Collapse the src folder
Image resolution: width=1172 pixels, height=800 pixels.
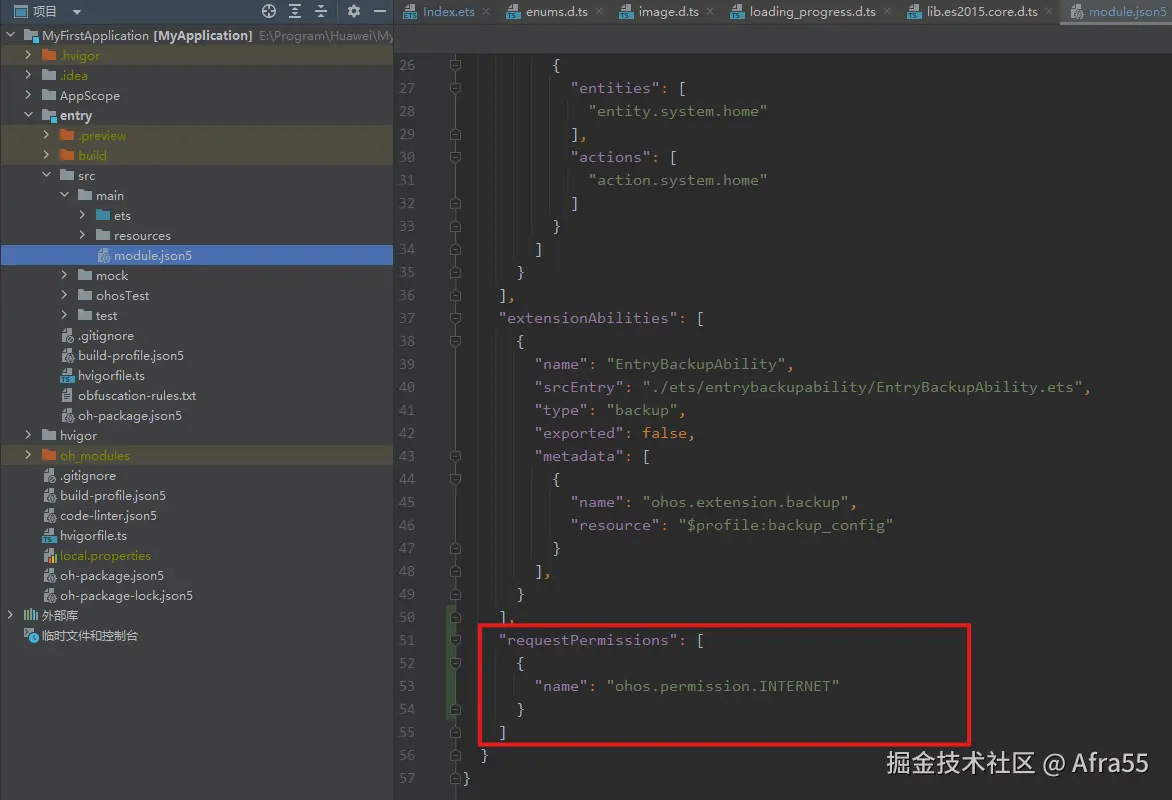[46, 174]
